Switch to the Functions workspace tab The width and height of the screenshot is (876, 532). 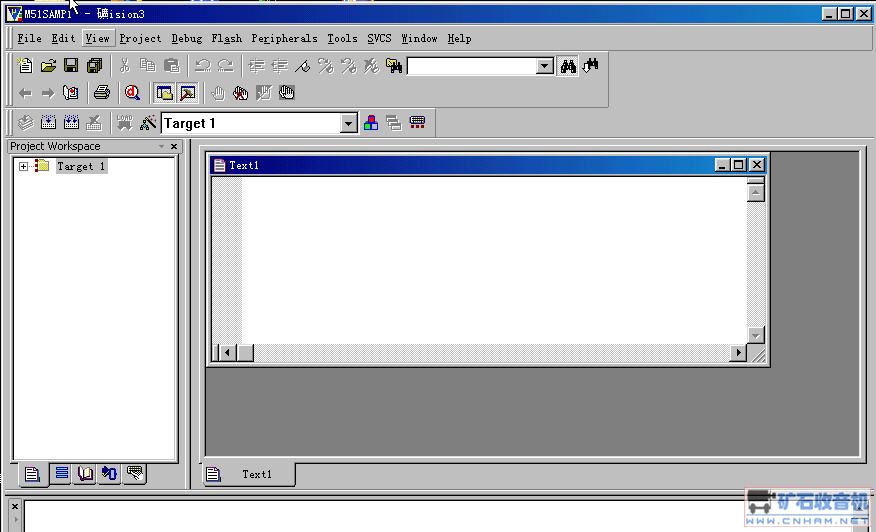point(110,474)
